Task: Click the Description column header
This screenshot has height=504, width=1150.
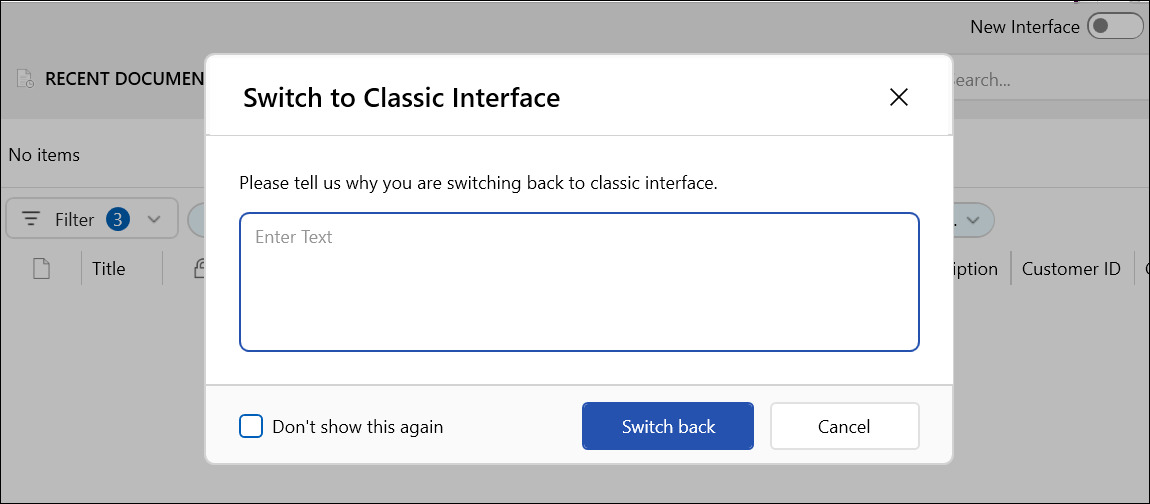Action: click(x=976, y=269)
